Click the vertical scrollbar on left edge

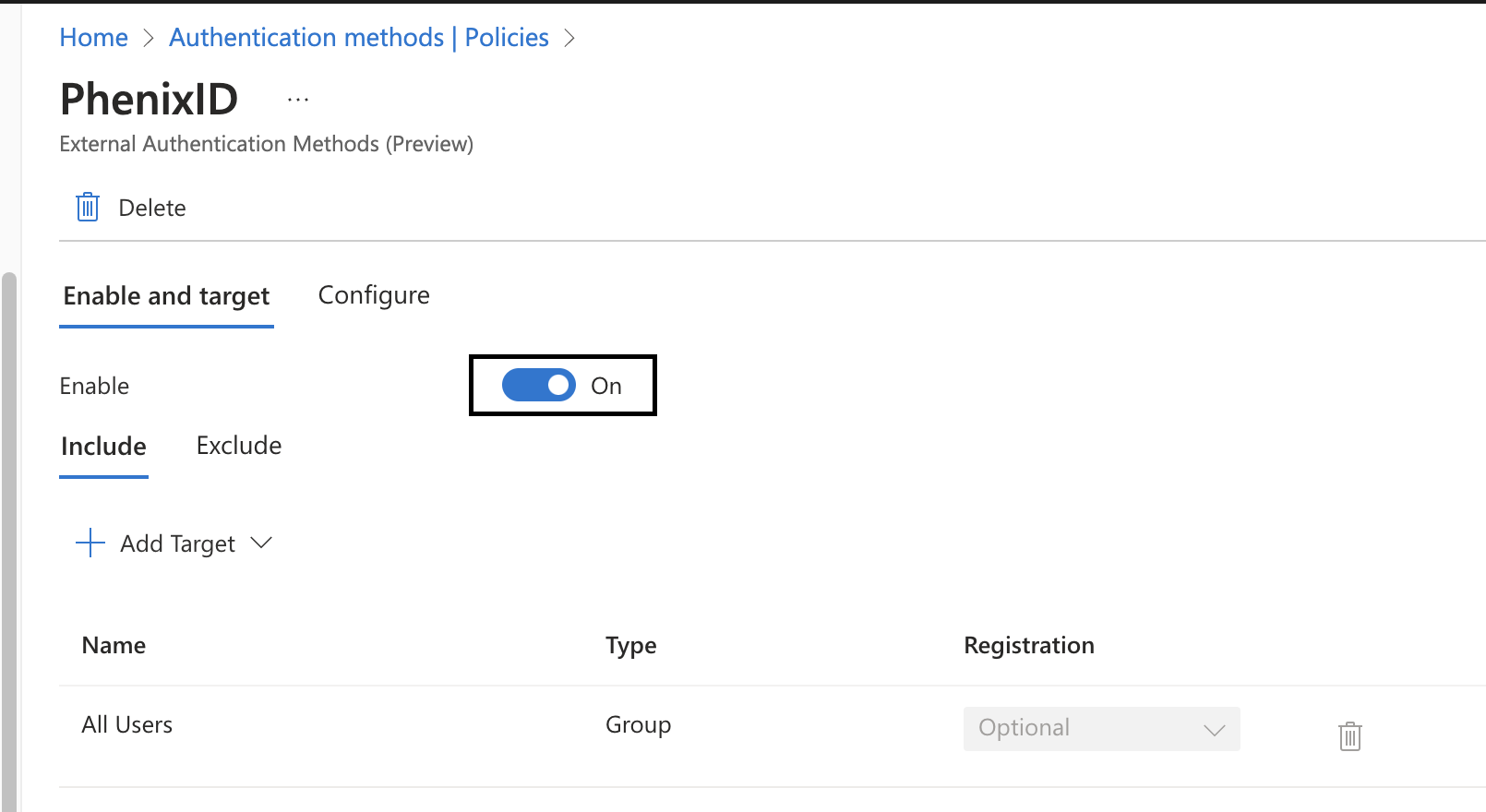click(9, 542)
